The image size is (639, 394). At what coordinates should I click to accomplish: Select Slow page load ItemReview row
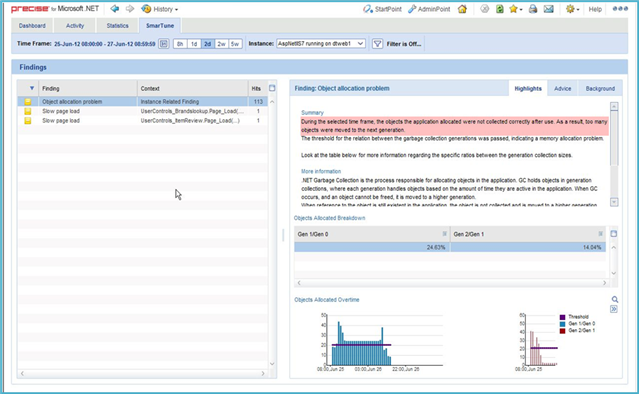143,121
